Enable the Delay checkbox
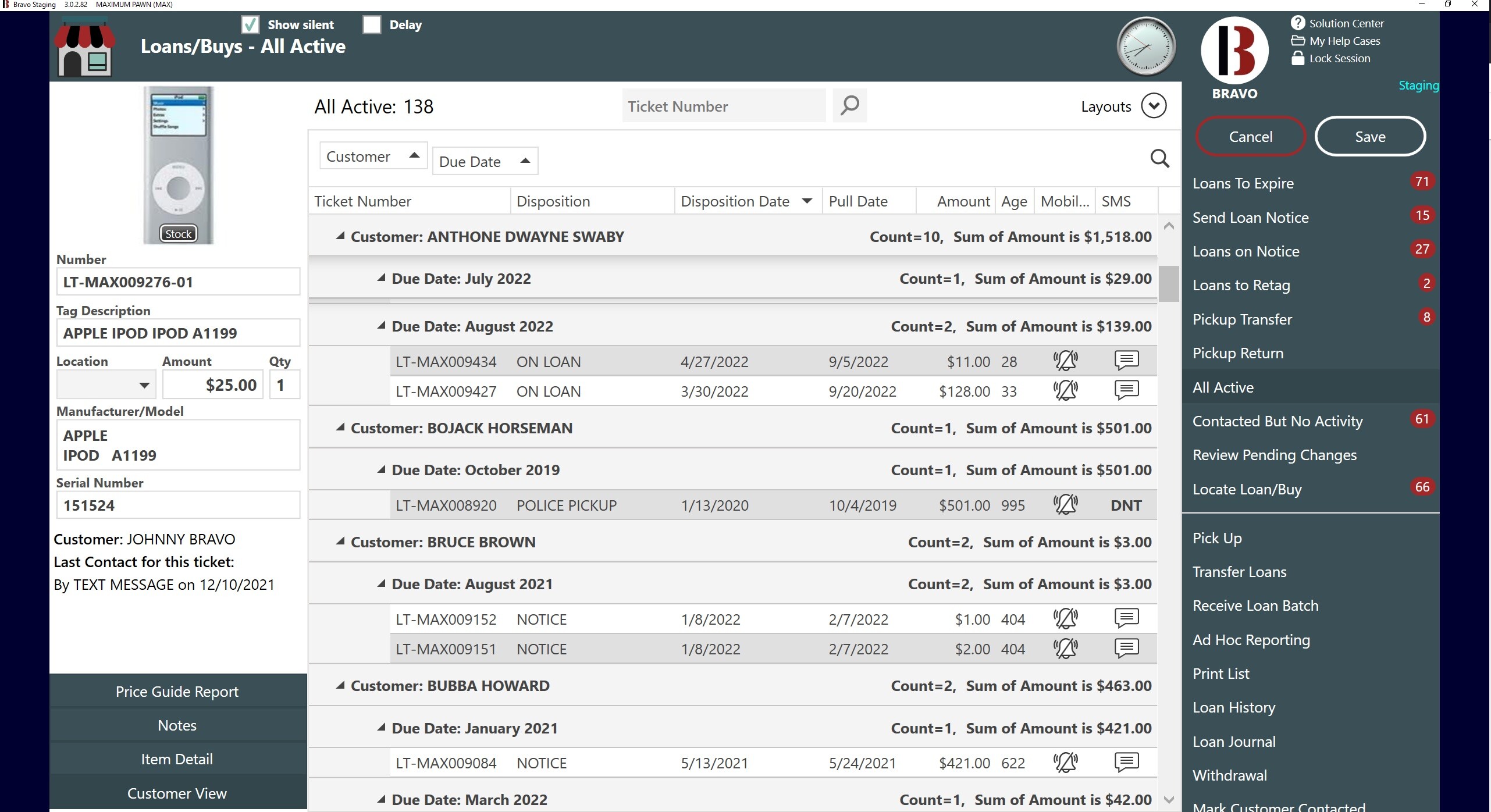Viewport: 1491px width, 812px height. tap(372, 24)
